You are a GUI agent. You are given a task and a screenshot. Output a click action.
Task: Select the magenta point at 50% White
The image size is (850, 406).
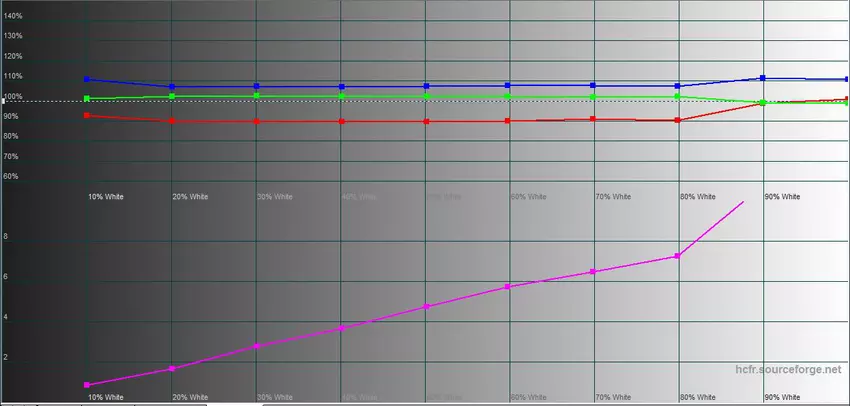(x=426, y=307)
